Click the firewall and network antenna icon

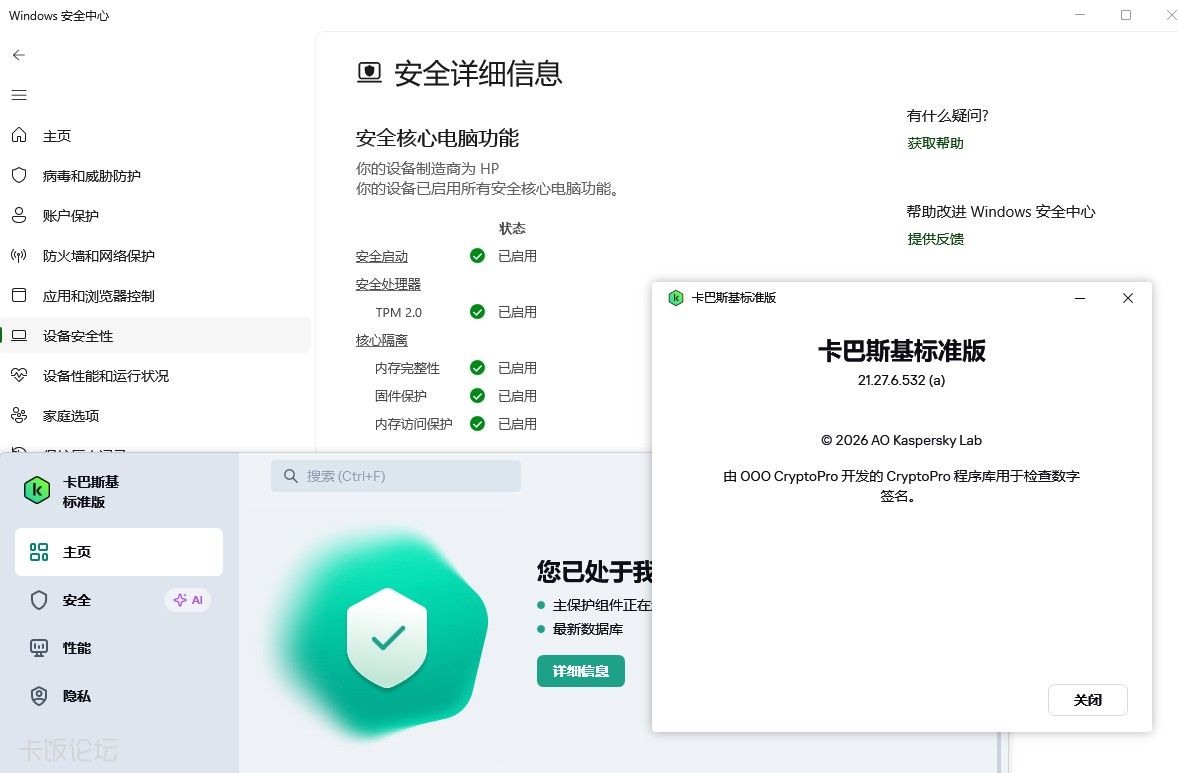[x=19, y=255]
